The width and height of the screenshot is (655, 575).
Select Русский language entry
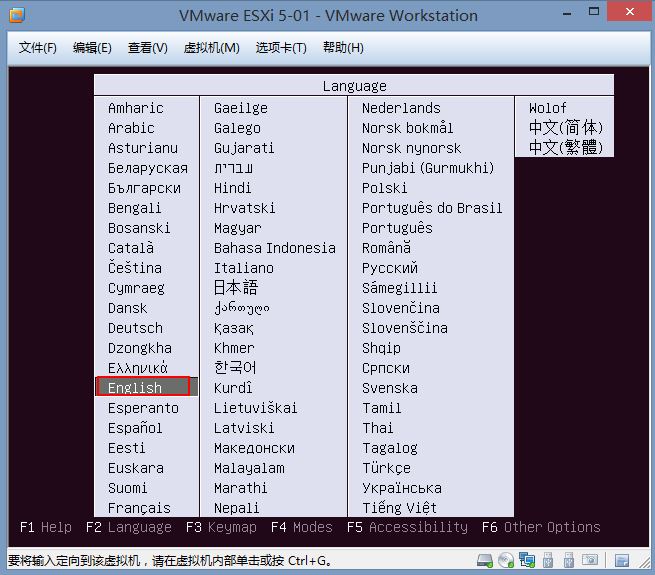[390, 268]
